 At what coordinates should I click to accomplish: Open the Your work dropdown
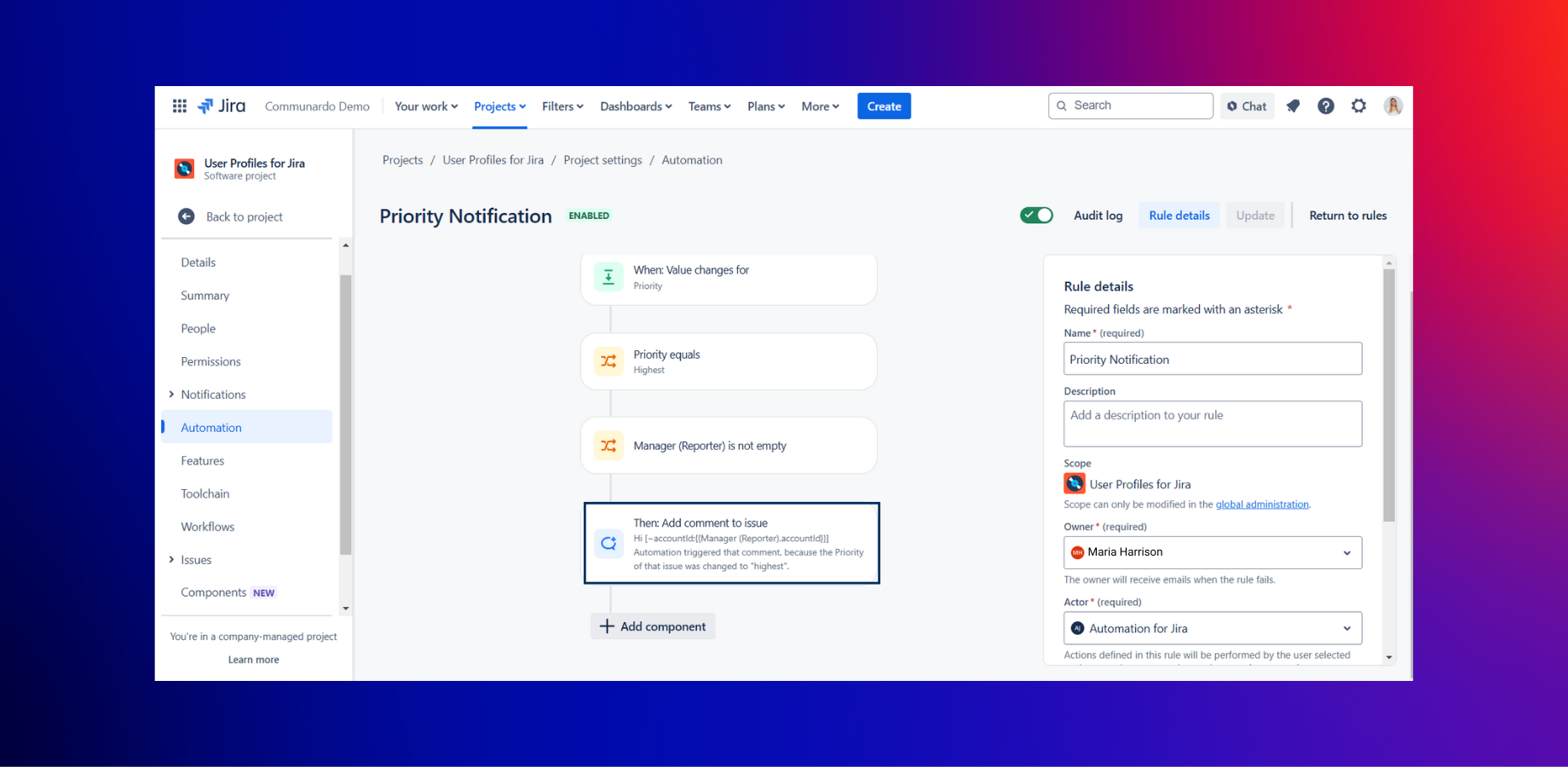tap(426, 107)
